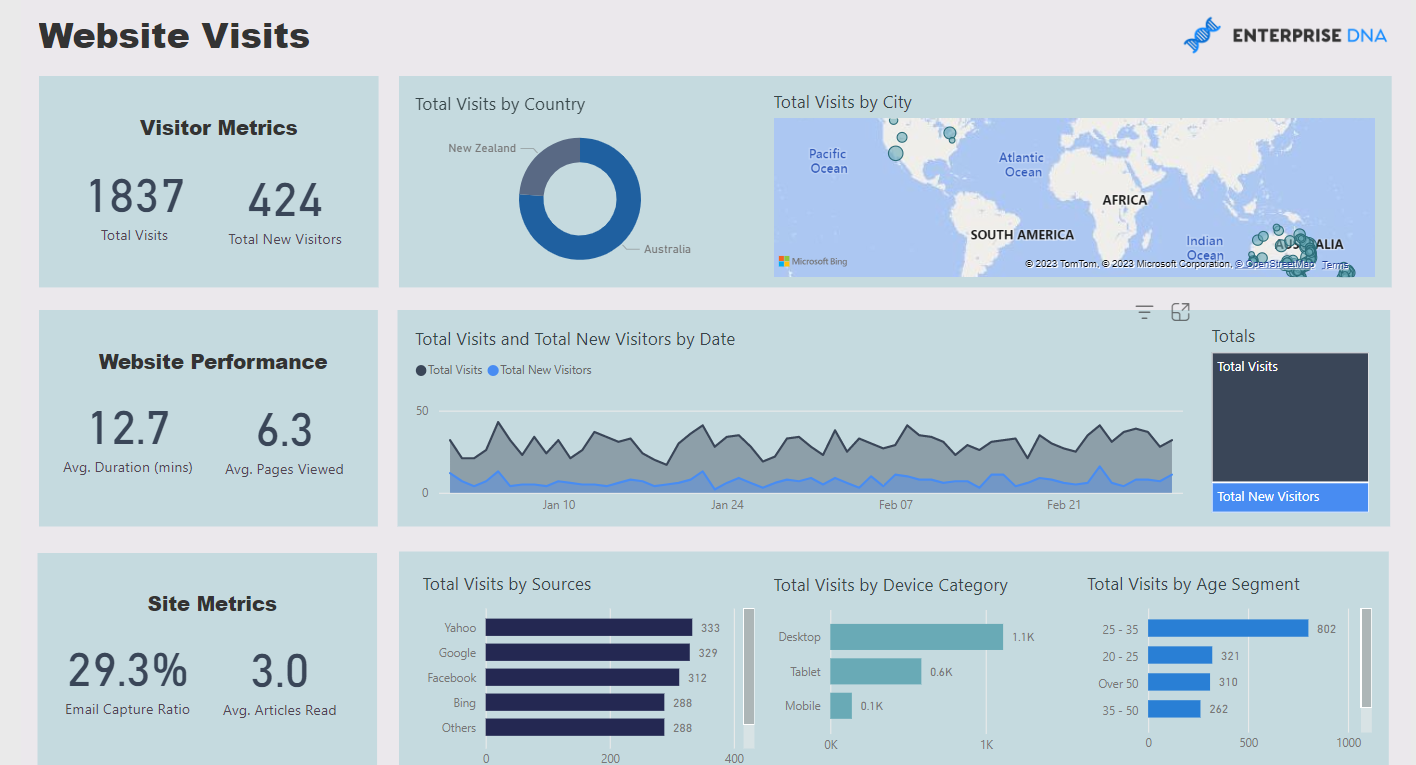Select the Desktop bar in Device Category
Image resolution: width=1416 pixels, height=765 pixels.
[x=916, y=637]
